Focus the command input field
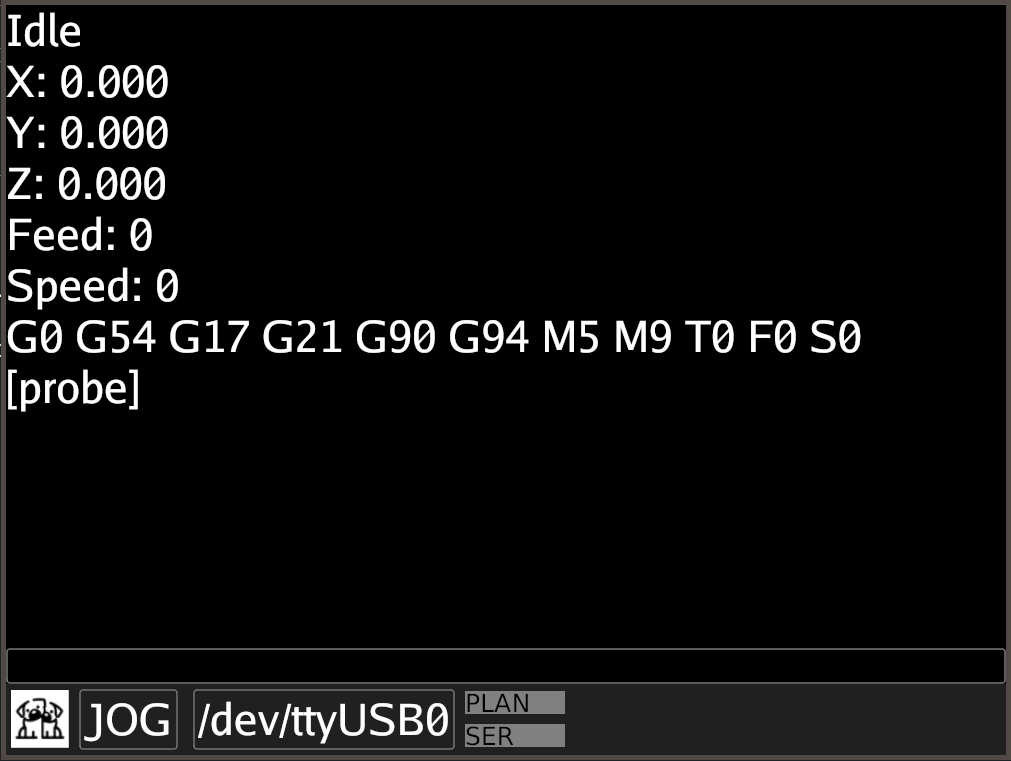The height and width of the screenshot is (761, 1011). (x=506, y=665)
